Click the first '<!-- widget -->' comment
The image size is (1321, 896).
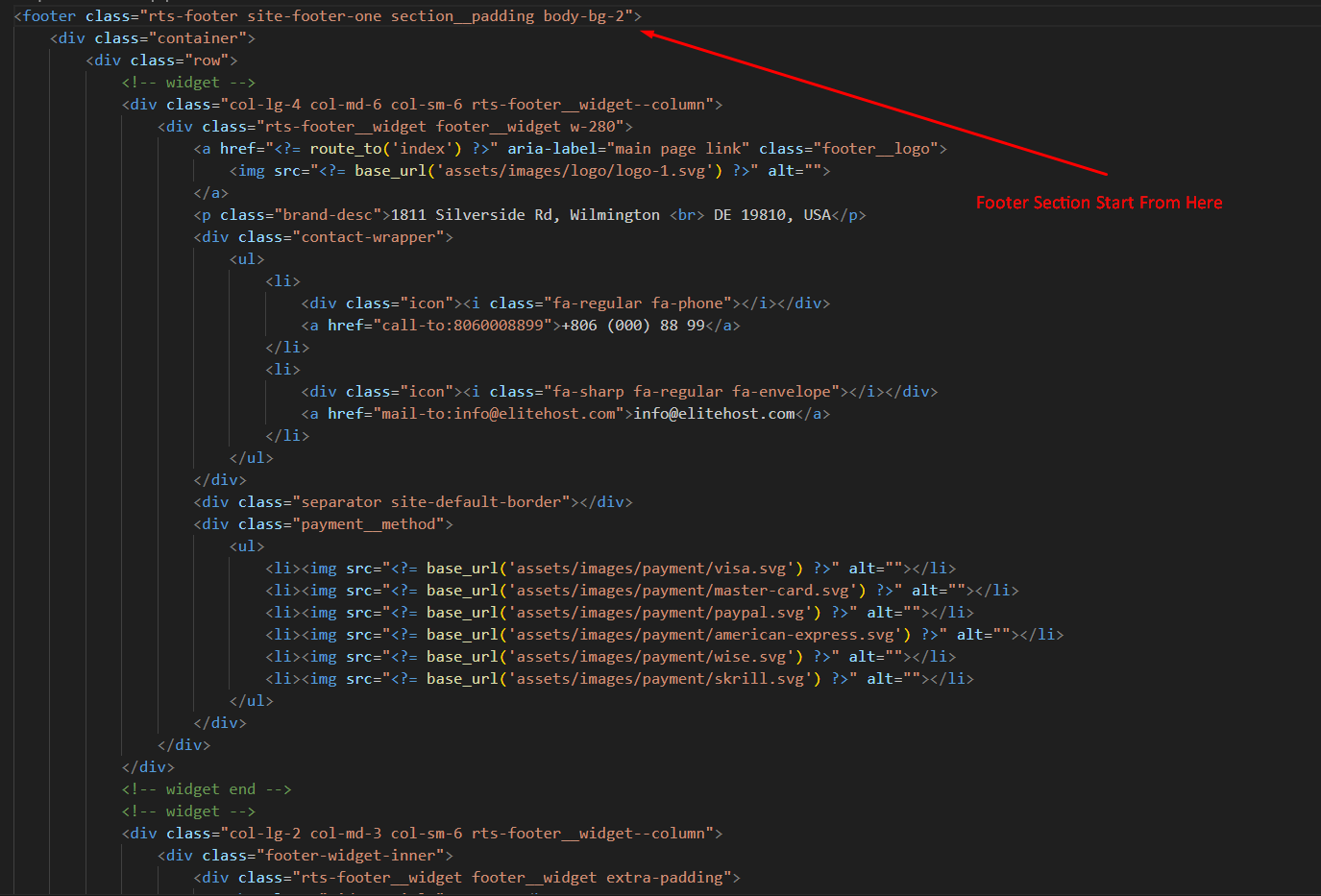pyautogui.click(x=188, y=83)
